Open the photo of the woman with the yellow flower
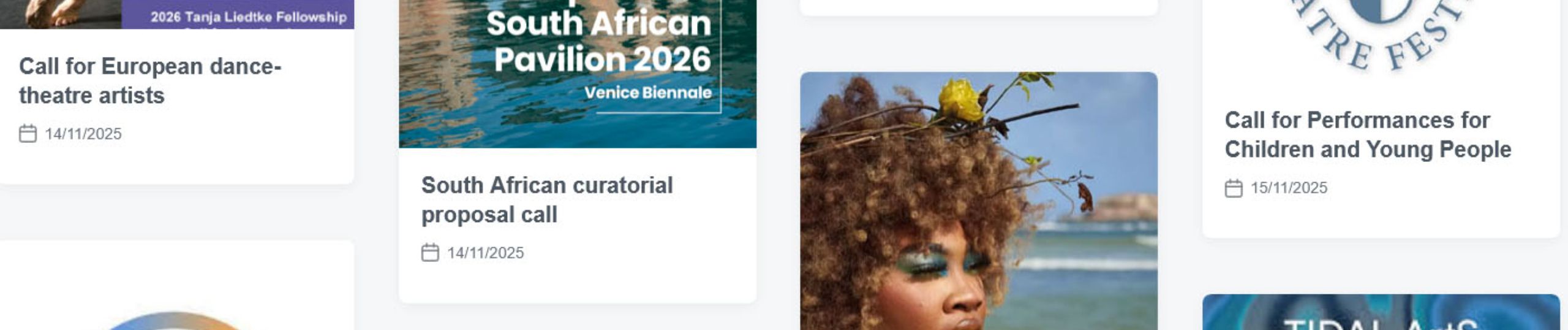 (x=979, y=201)
